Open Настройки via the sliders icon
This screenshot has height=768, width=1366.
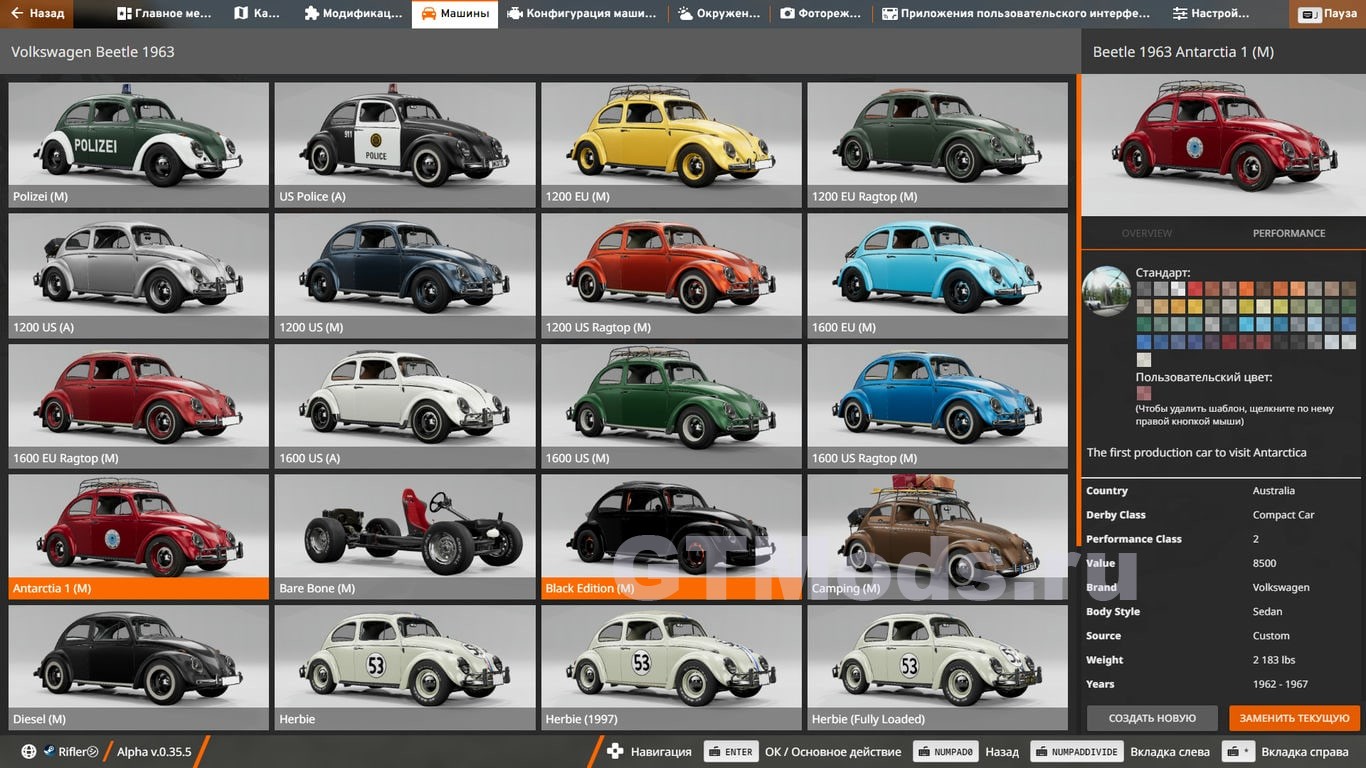[x=1180, y=14]
